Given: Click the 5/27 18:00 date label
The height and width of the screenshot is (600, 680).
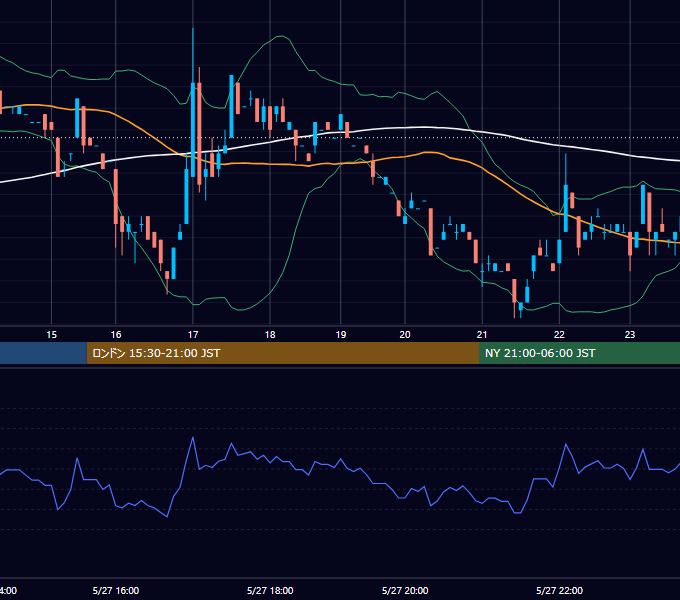Looking at the screenshot, I should tap(270, 590).
